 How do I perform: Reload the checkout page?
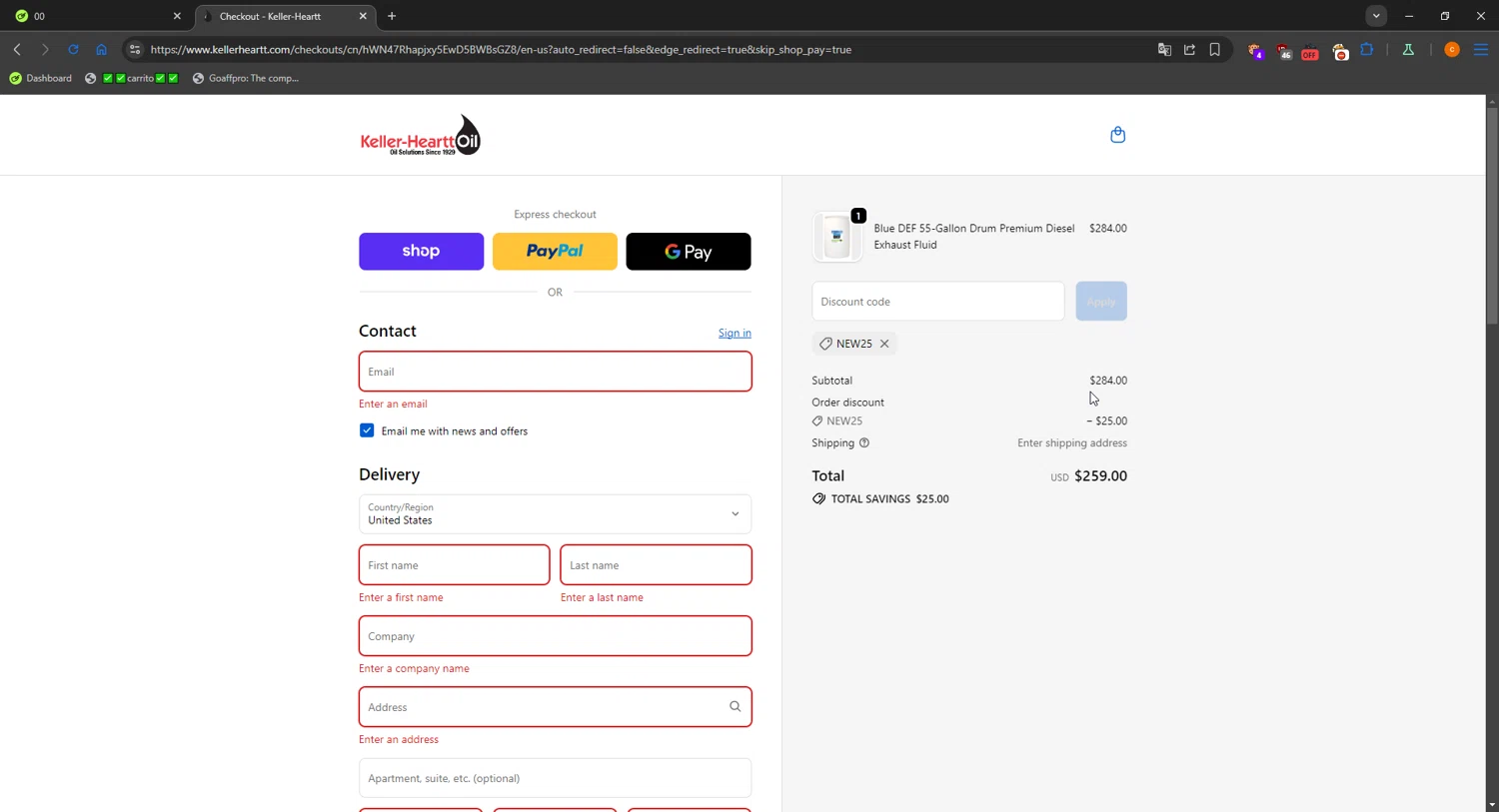(x=73, y=49)
